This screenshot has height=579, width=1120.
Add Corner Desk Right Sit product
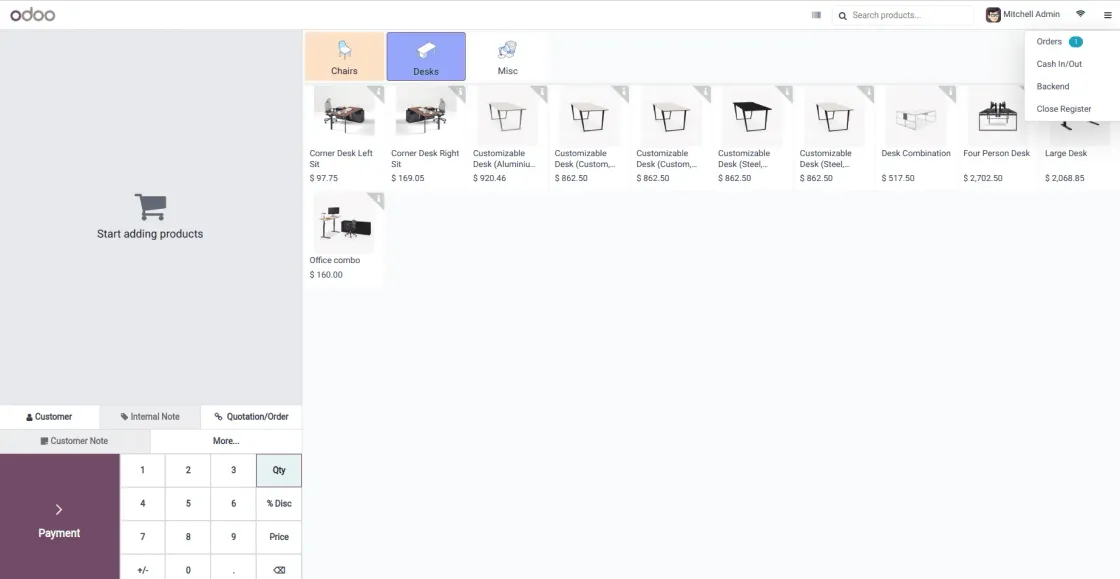click(x=426, y=136)
